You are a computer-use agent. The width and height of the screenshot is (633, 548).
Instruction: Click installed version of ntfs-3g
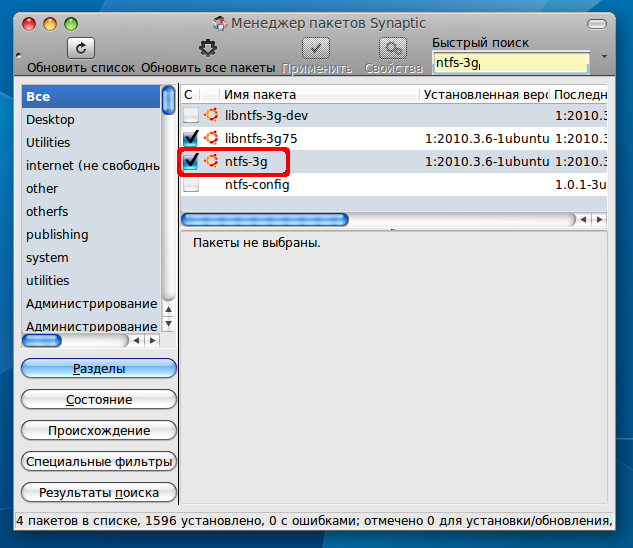pyautogui.click(x=487, y=162)
